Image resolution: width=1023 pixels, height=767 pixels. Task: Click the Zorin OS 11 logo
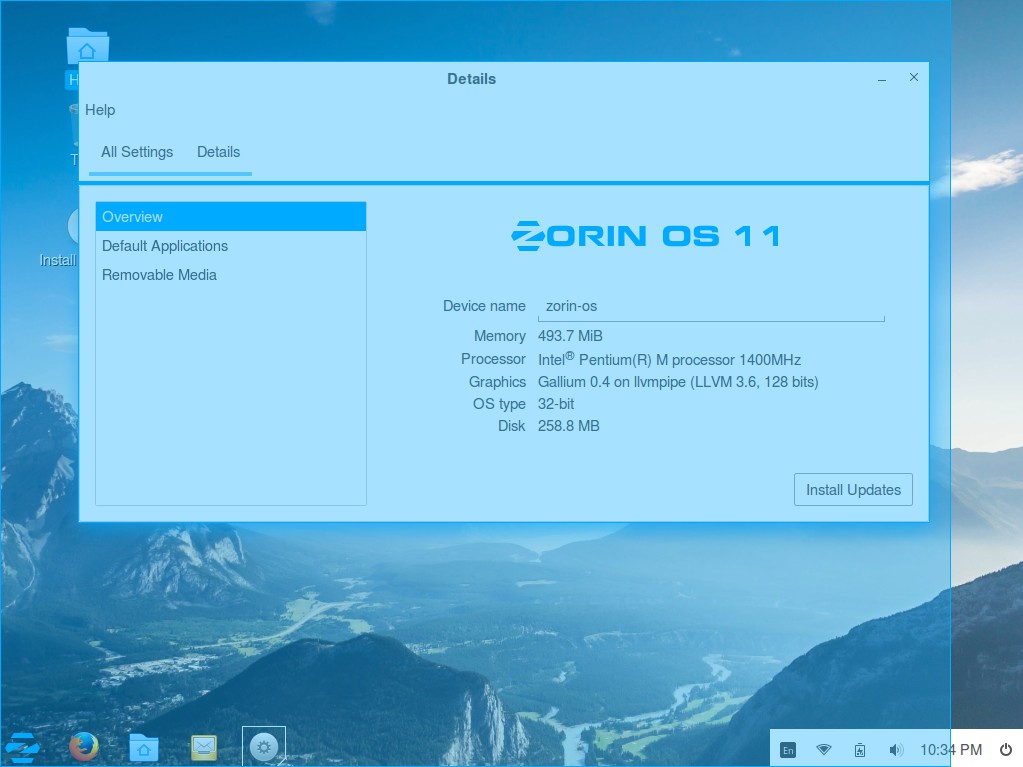(646, 235)
